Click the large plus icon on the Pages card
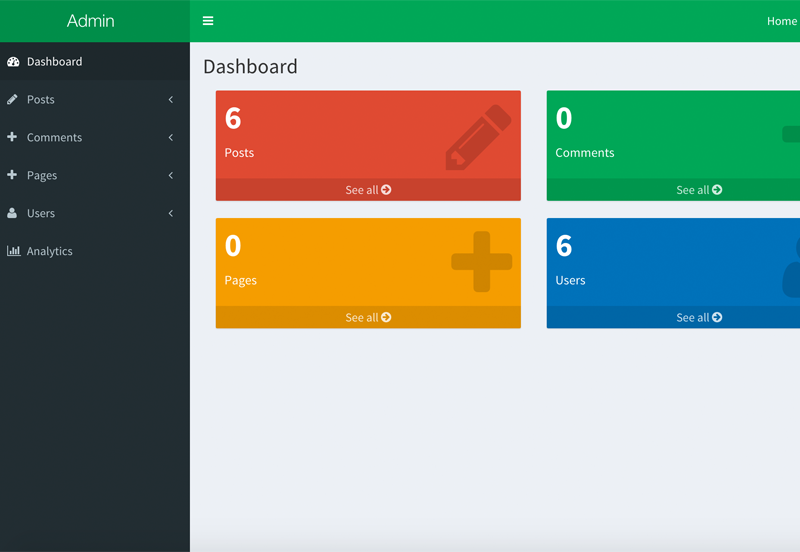800x552 pixels. pos(482,262)
